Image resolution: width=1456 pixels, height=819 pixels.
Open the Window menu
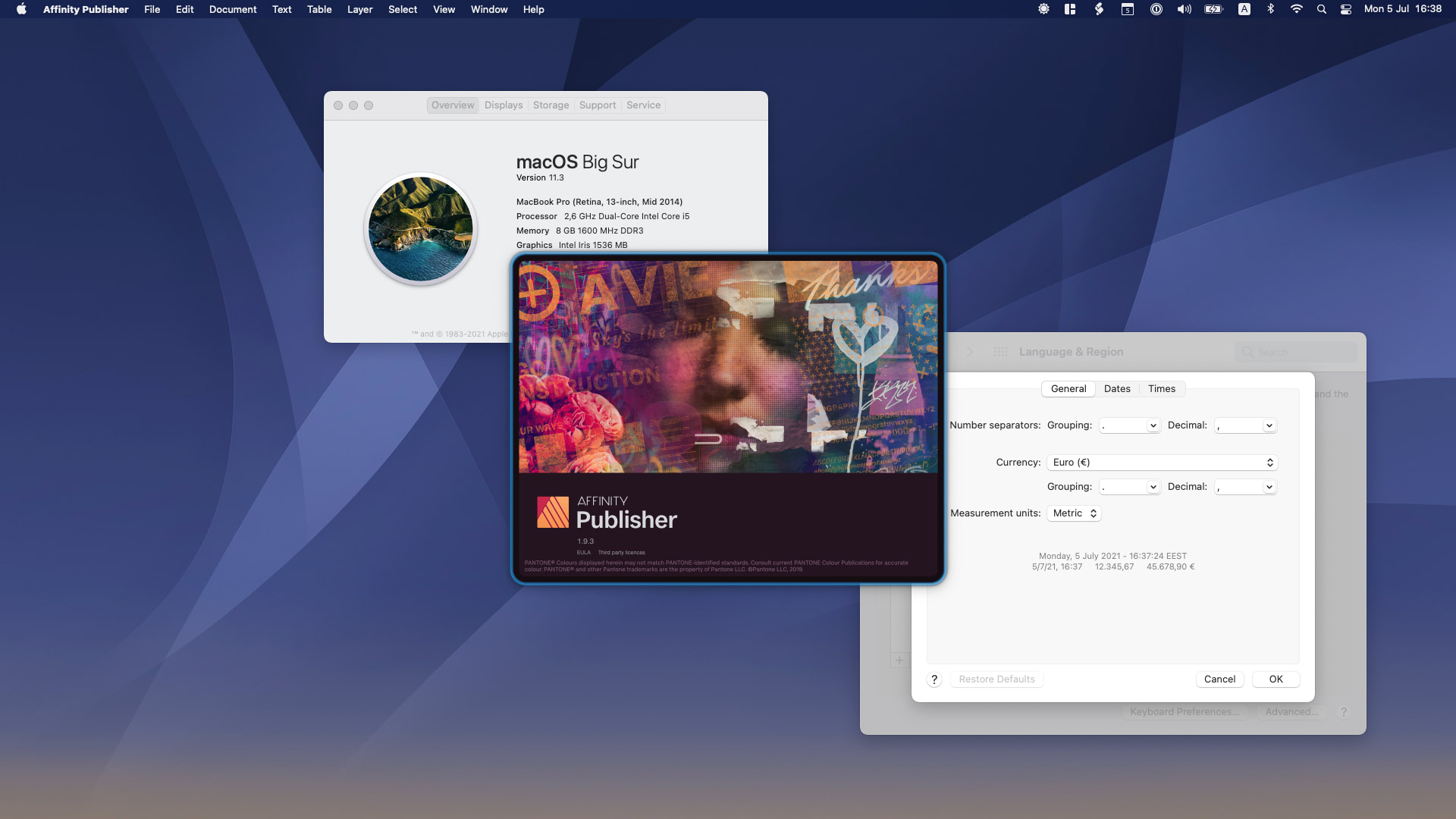coord(489,9)
